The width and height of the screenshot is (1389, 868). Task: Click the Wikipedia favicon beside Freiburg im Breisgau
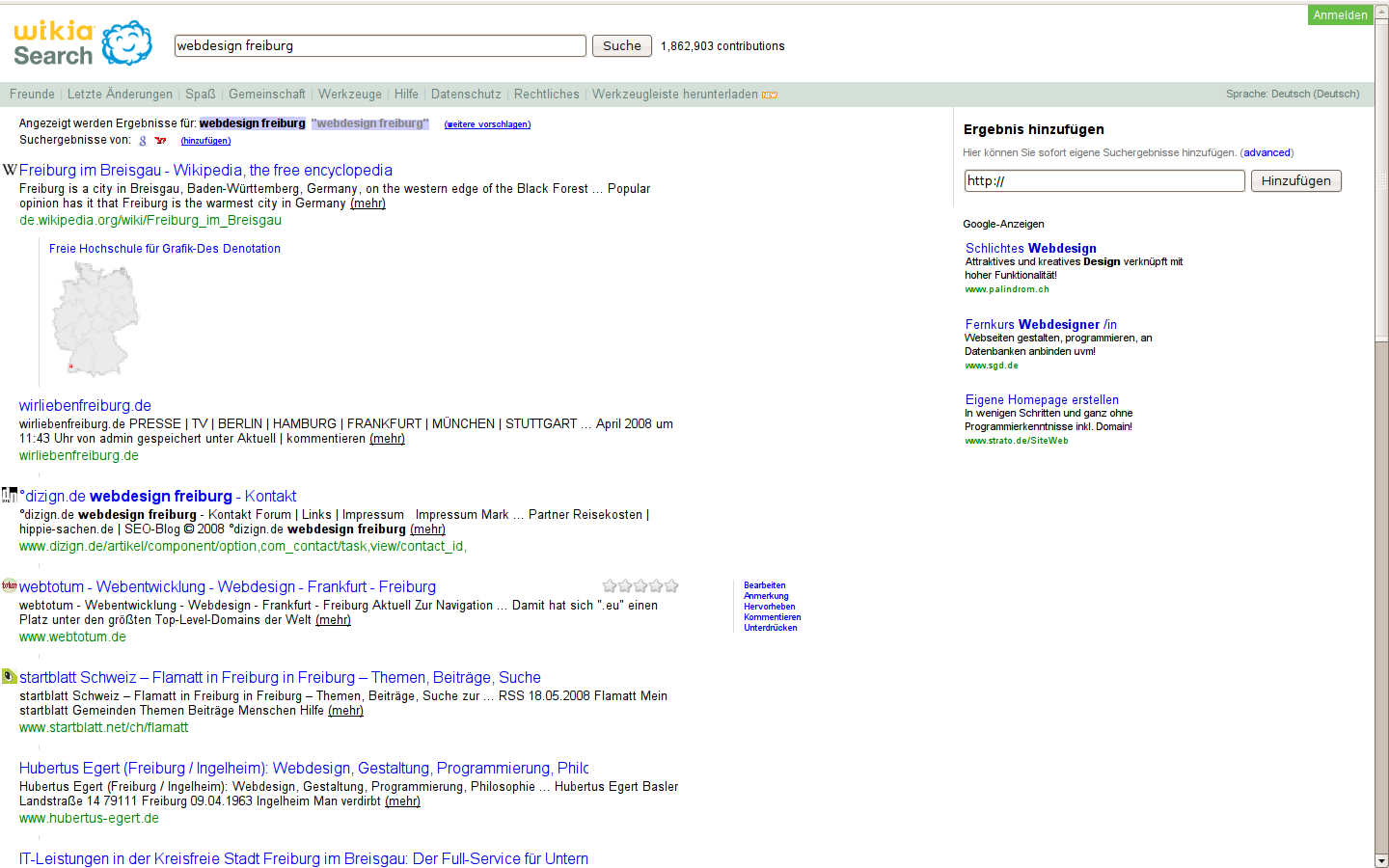pos(10,170)
